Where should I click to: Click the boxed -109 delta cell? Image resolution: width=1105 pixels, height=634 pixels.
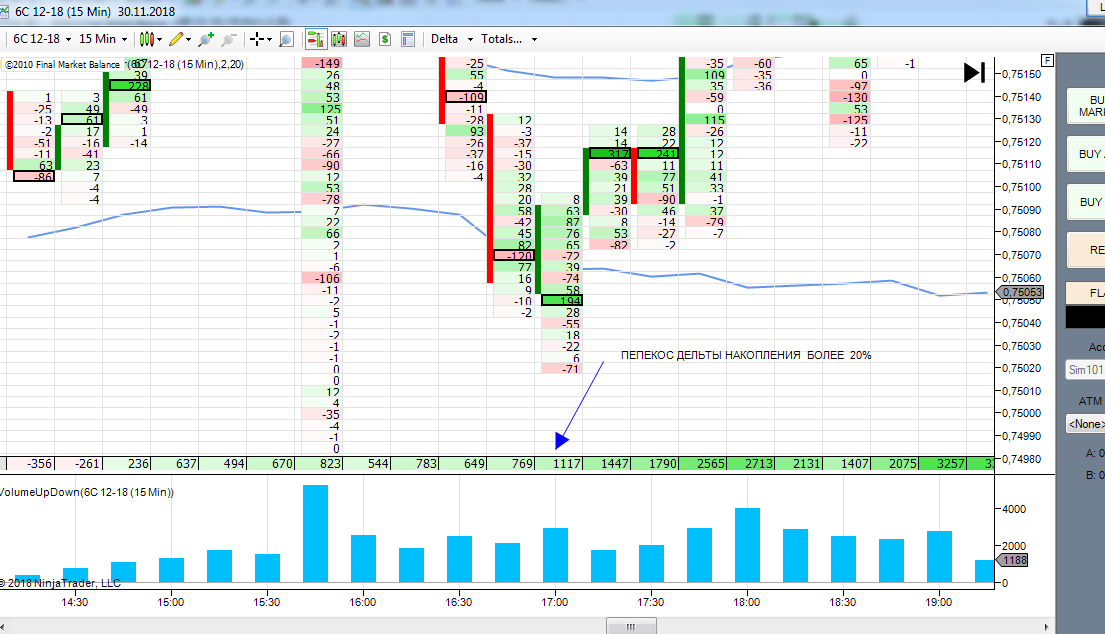(x=466, y=97)
